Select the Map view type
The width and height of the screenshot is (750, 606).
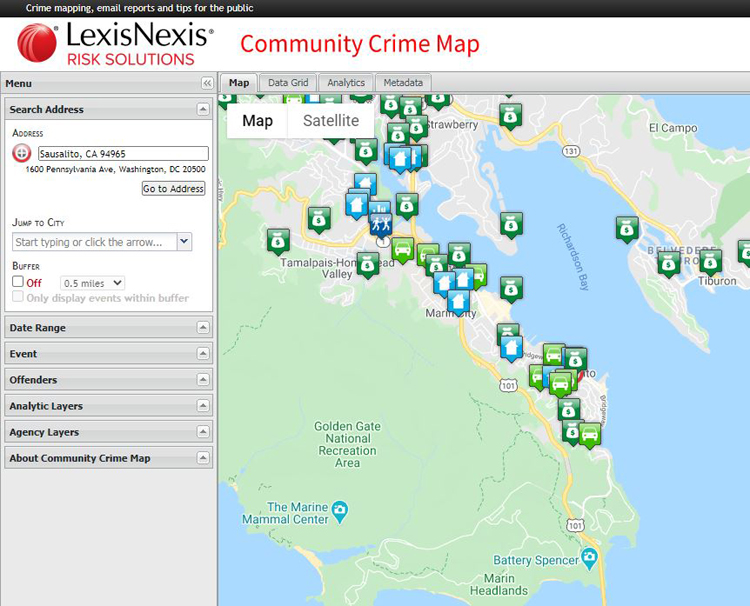pos(257,121)
